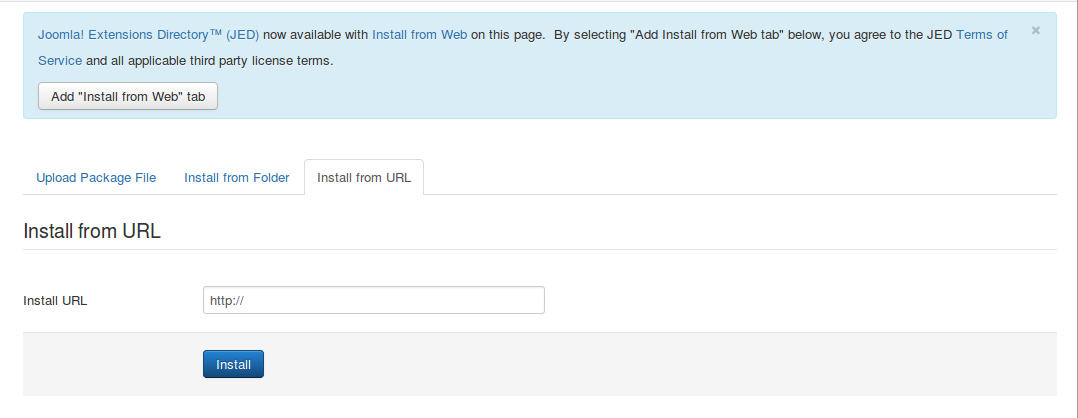Screen dimensions: 1078x418
Task: Click the 'Install from URL' section heading
Action: click(92, 231)
